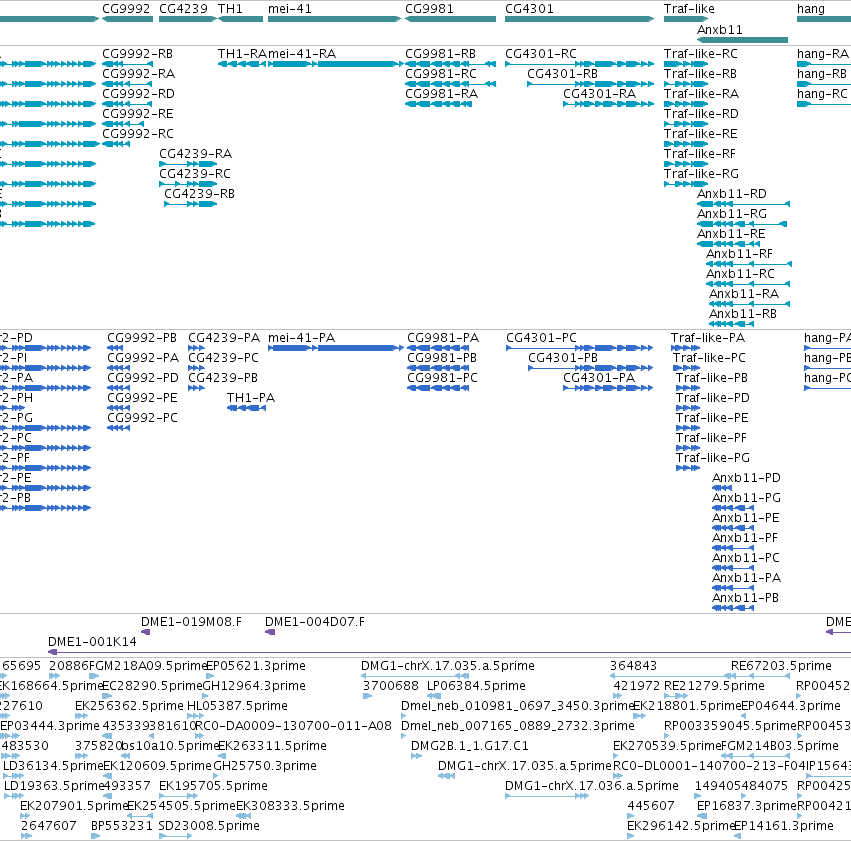851x841 pixels.
Task: Click protein mei-41-PA
Action: (x=301, y=337)
